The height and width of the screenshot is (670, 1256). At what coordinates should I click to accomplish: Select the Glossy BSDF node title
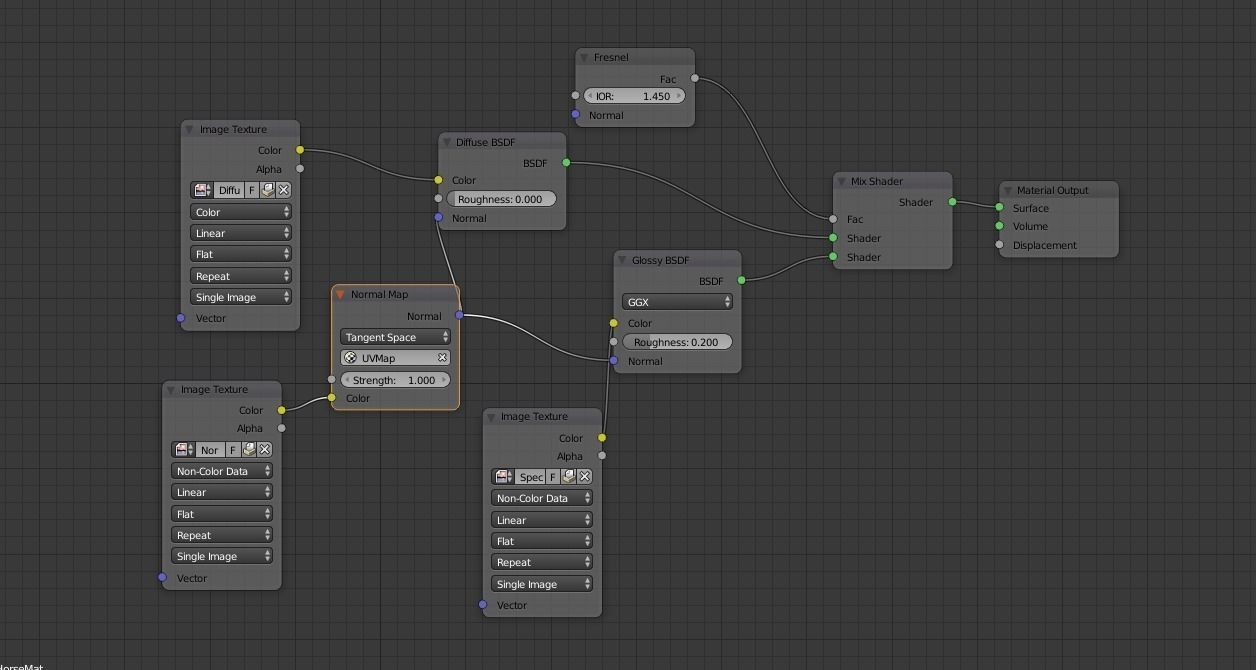(x=661, y=260)
